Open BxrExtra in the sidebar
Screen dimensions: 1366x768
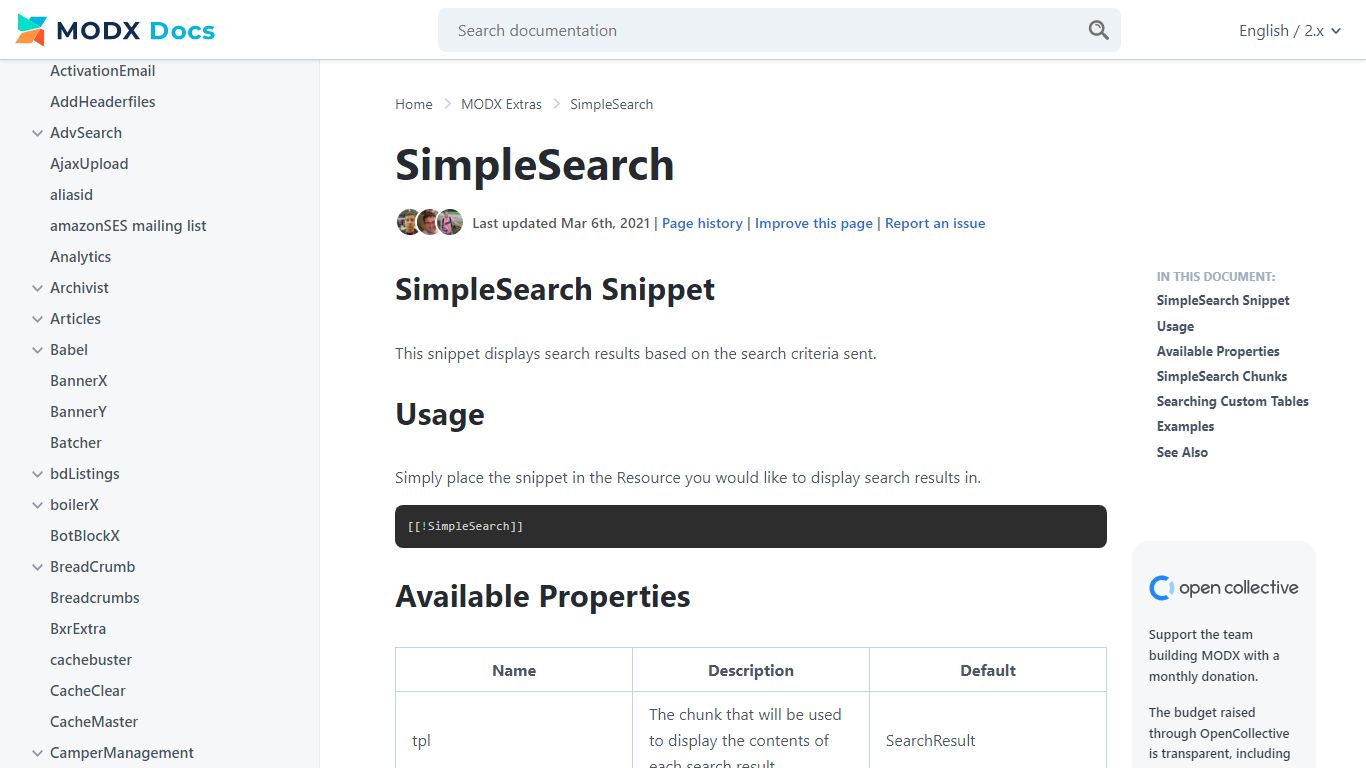78,629
